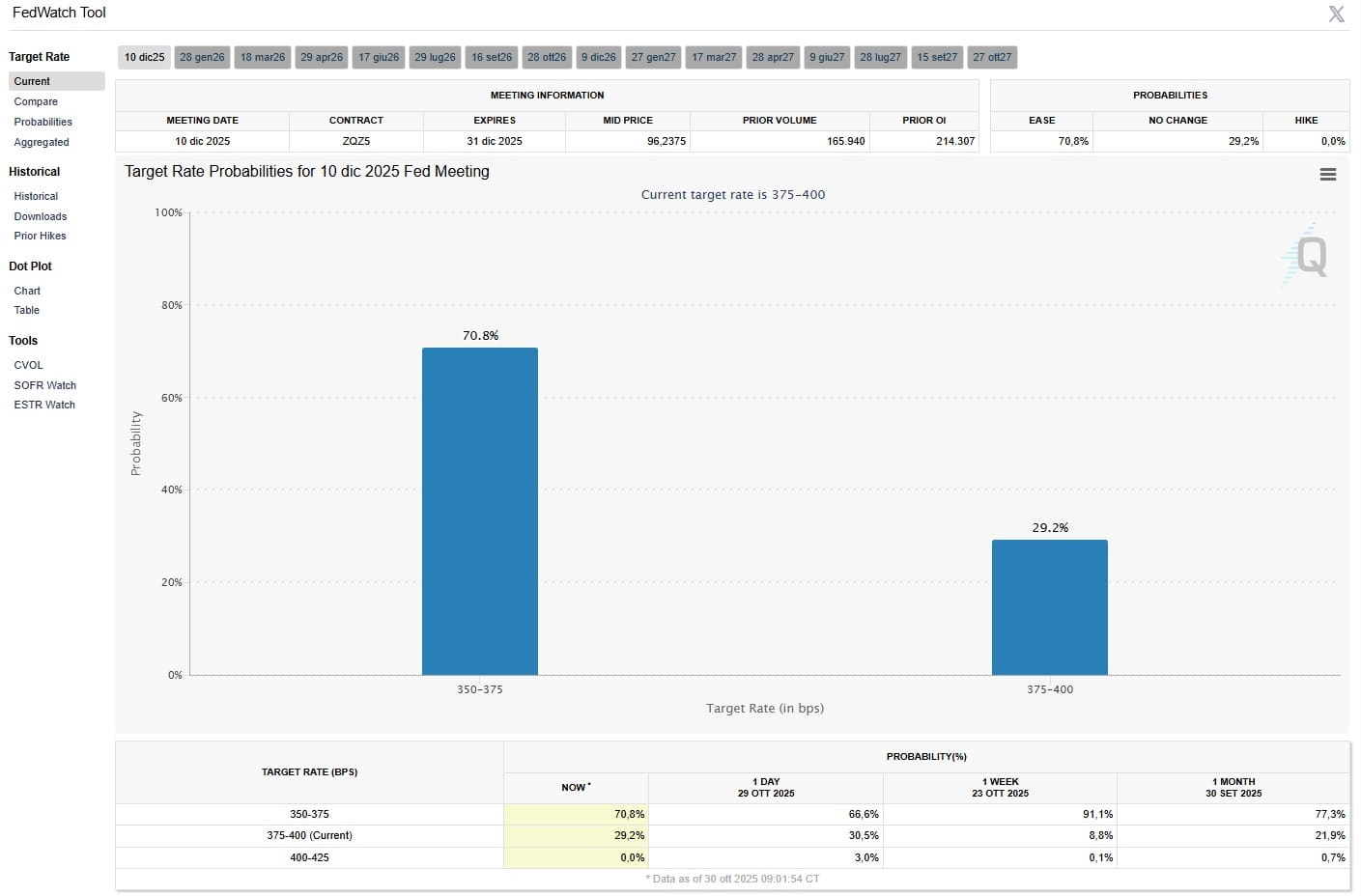Open the Downloads page

tap(40, 216)
